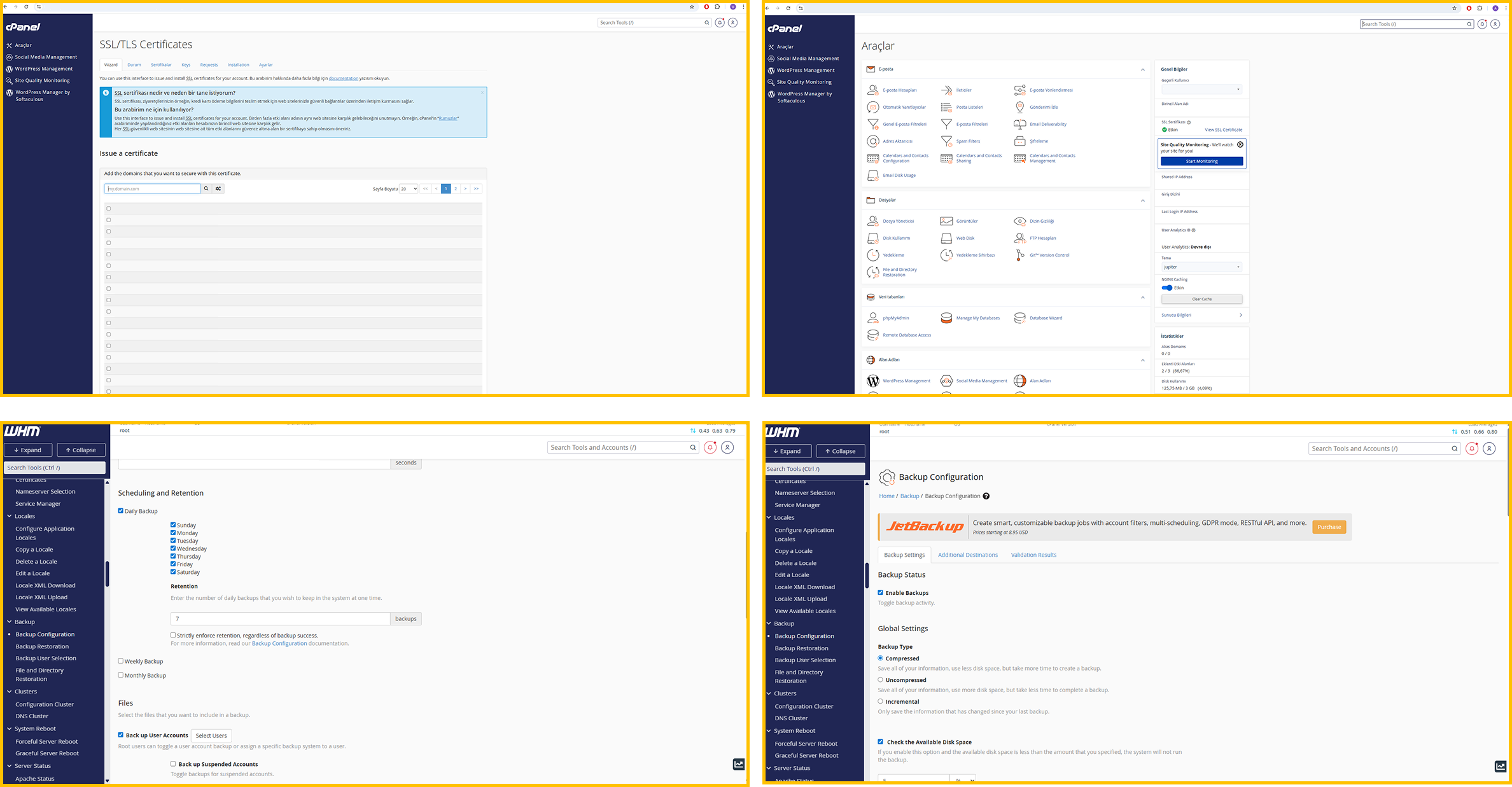Open Spam Filters from the E-posta group
Image resolution: width=1512 pixels, height=787 pixels.
[968, 141]
